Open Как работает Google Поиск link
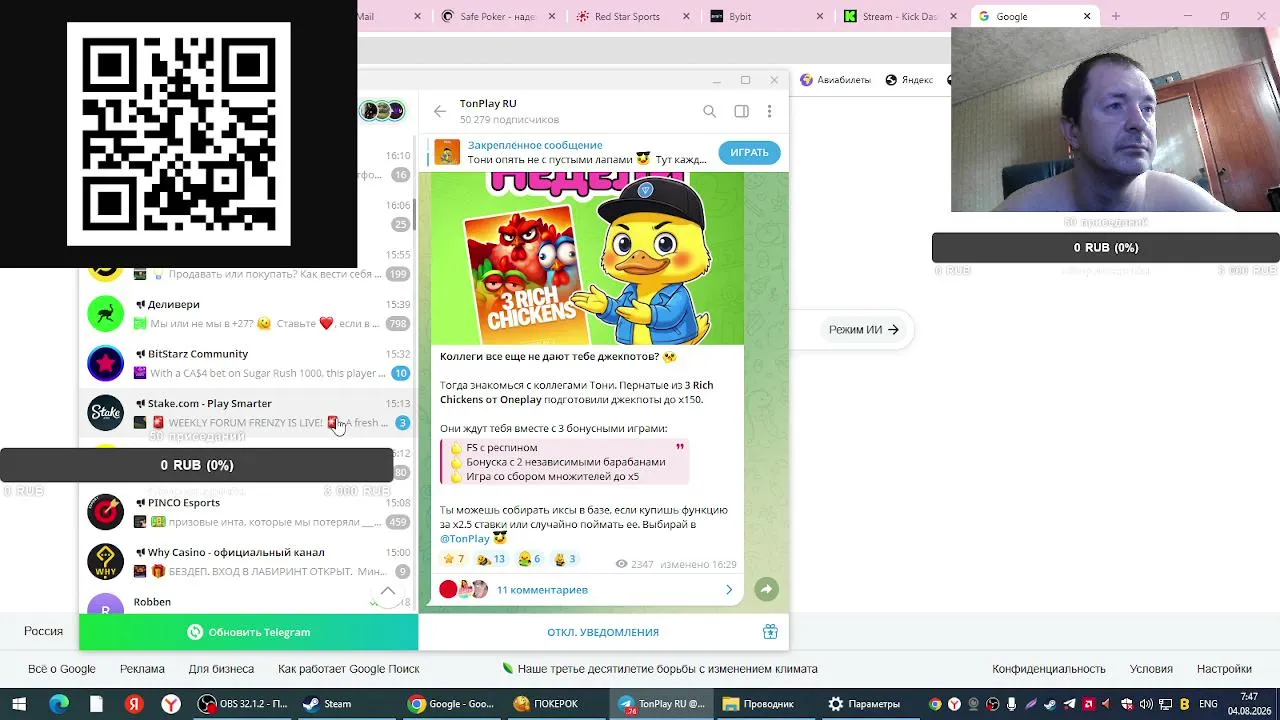 coord(349,669)
